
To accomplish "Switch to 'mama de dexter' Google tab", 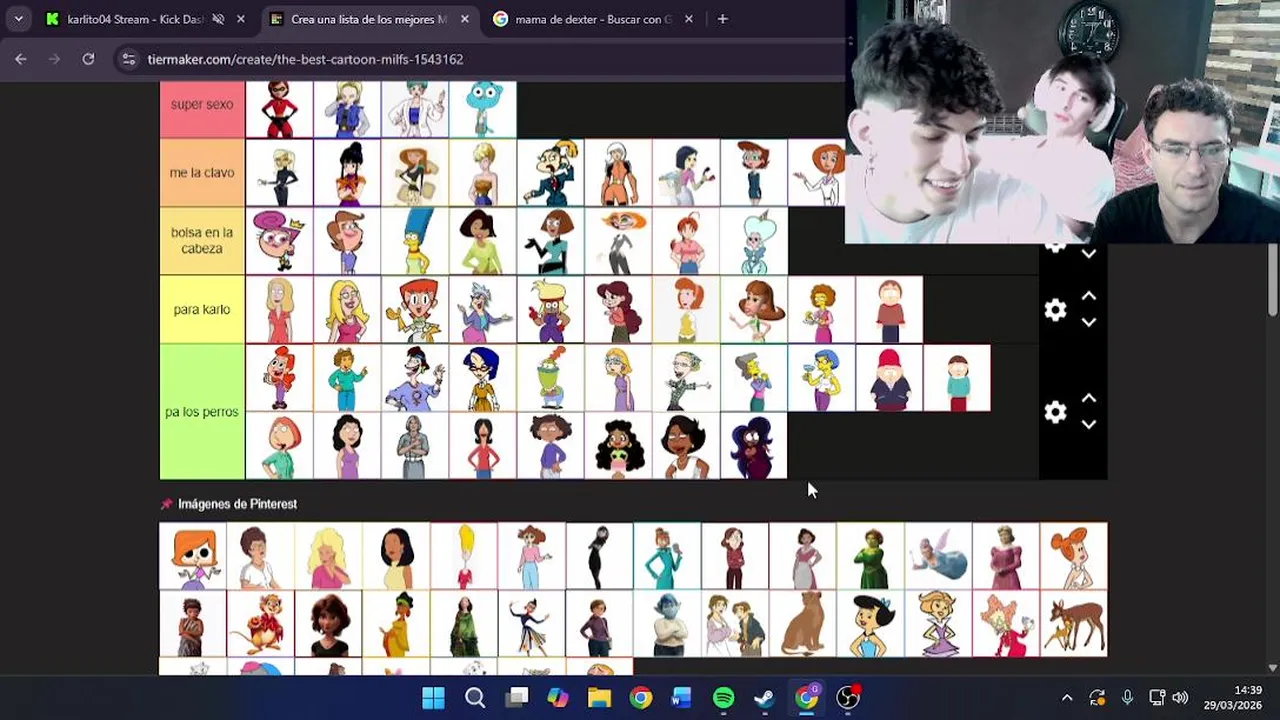I will (594, 19).
